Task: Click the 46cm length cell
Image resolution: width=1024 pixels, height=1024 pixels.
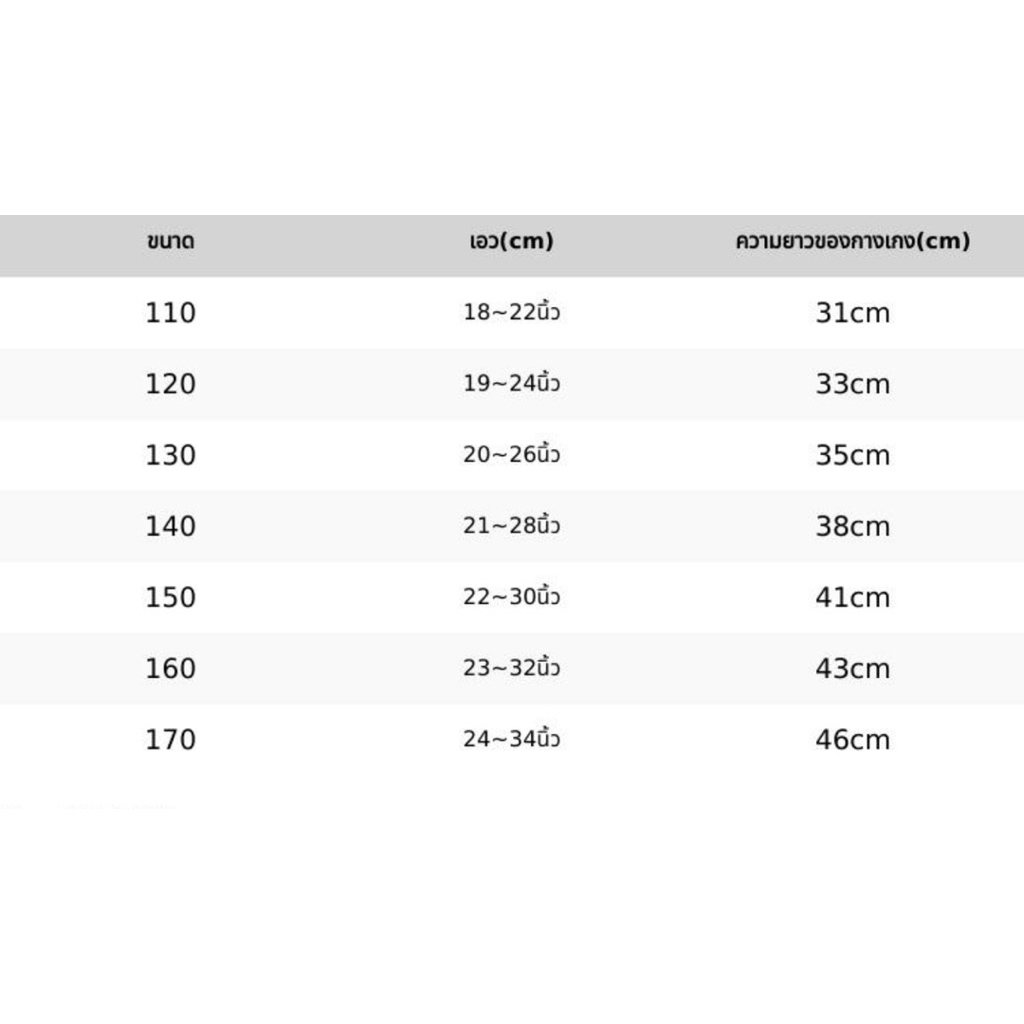Action: point(852,740)
